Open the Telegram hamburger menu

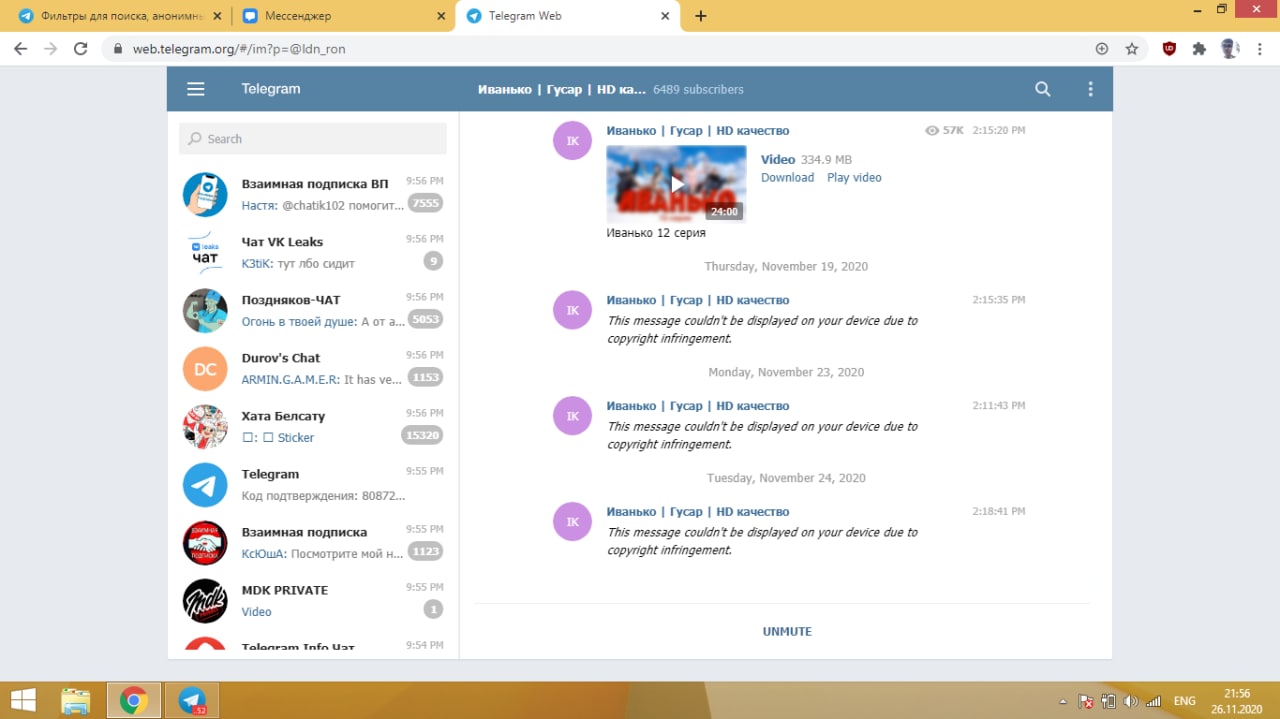(x=196, y=89)
